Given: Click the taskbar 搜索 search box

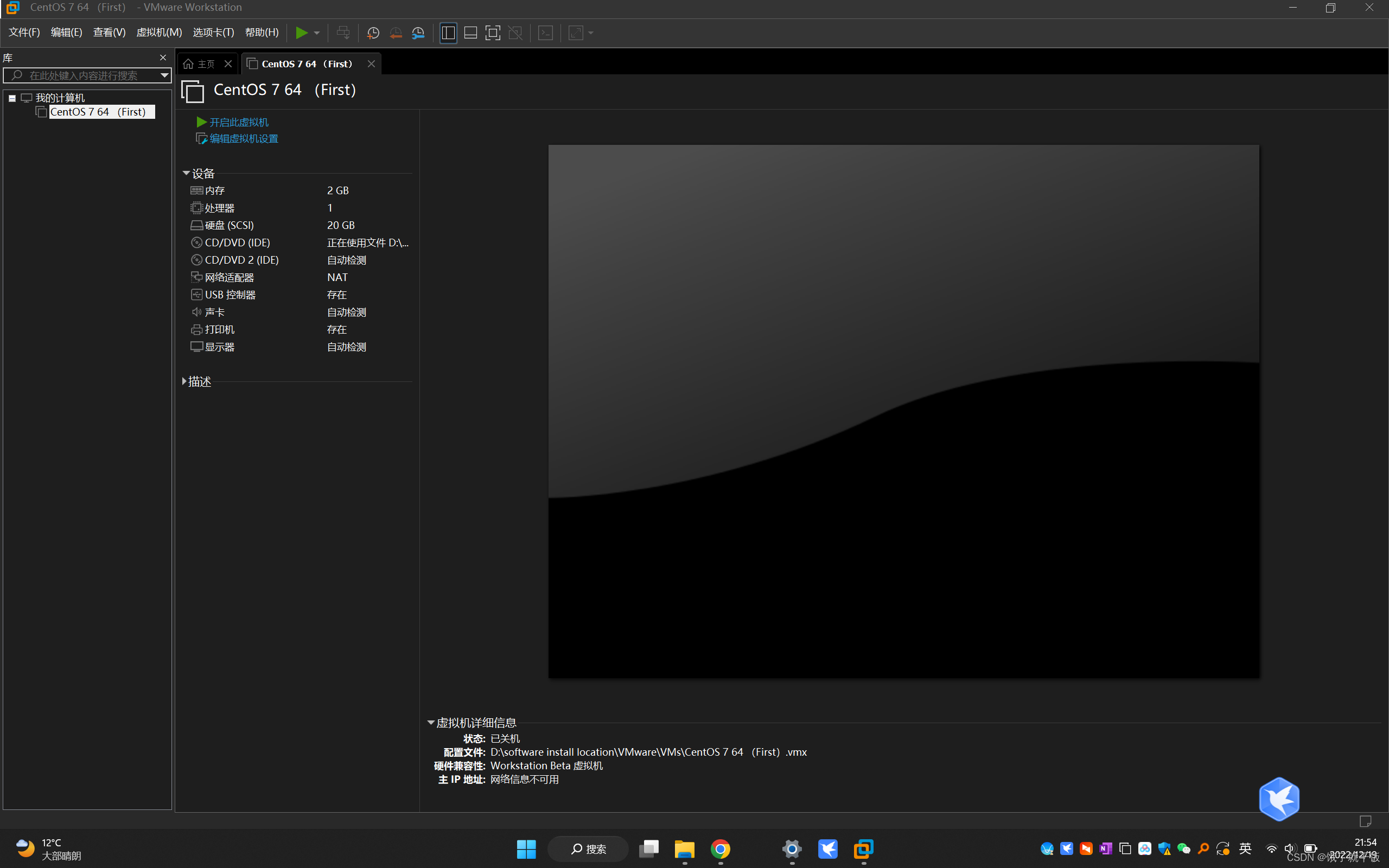Looking at the screenshot, I should click(x=588, y=849).
